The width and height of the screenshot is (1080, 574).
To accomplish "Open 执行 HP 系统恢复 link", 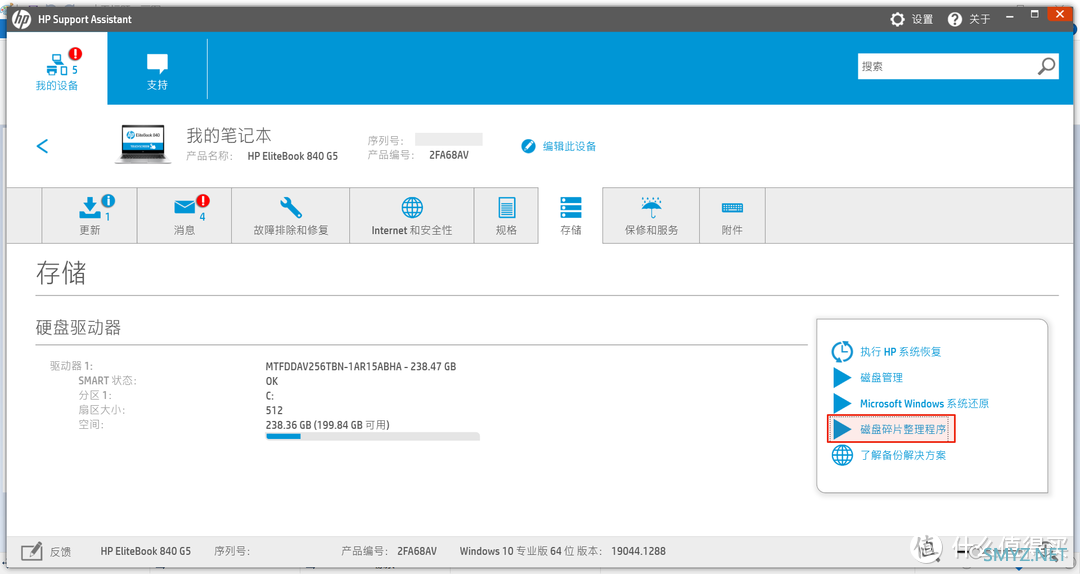I will coord(900,351).
